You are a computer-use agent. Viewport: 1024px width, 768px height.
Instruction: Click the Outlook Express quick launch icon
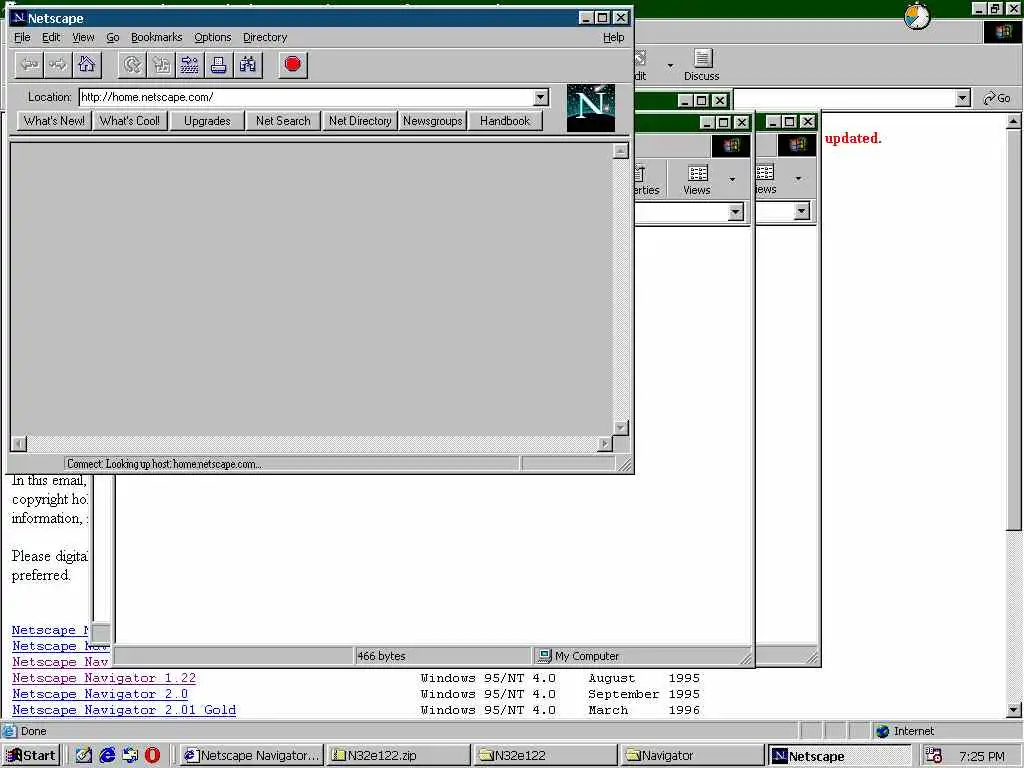130,756
